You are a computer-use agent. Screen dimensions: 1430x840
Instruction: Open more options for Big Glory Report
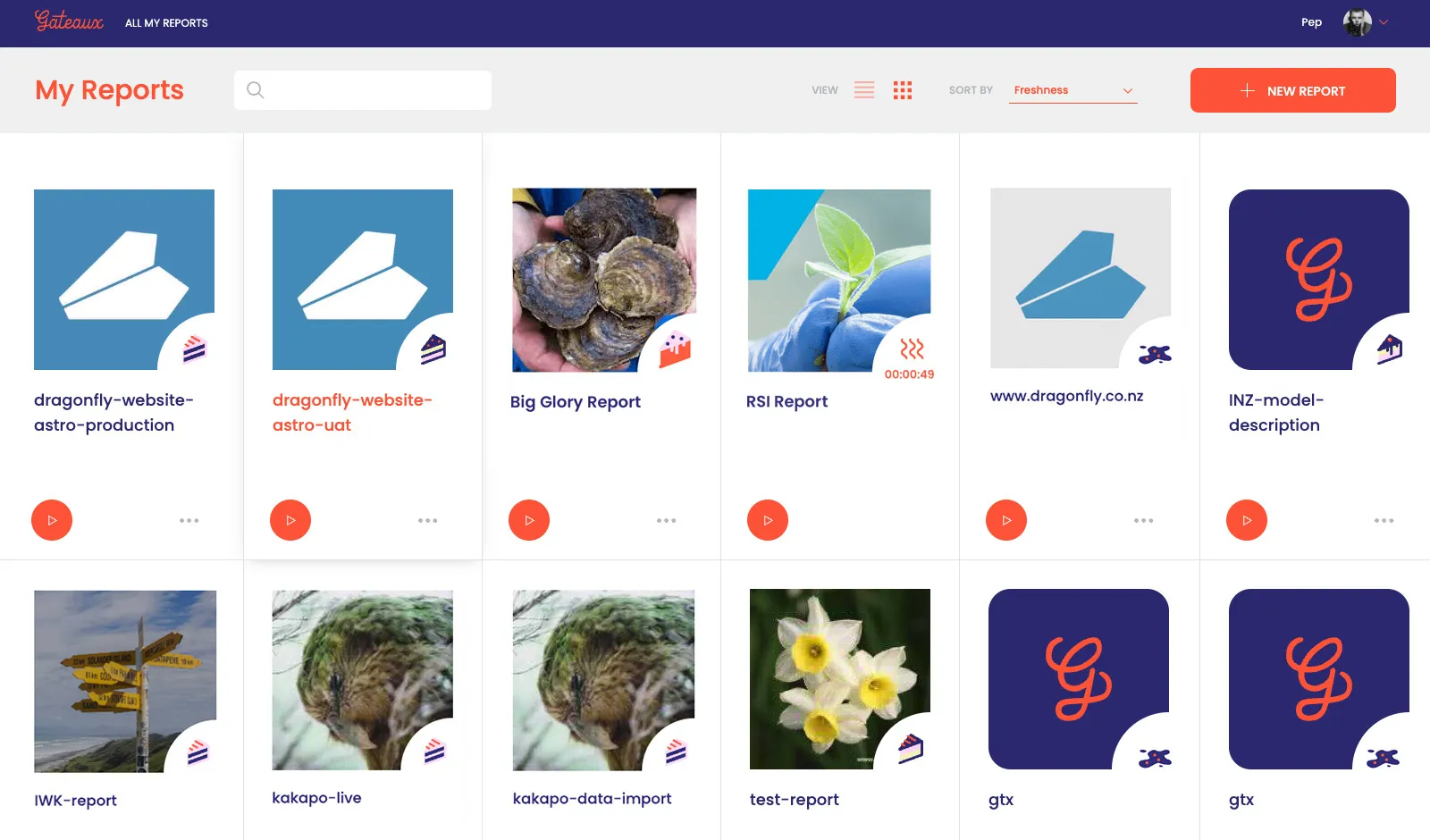667,520
